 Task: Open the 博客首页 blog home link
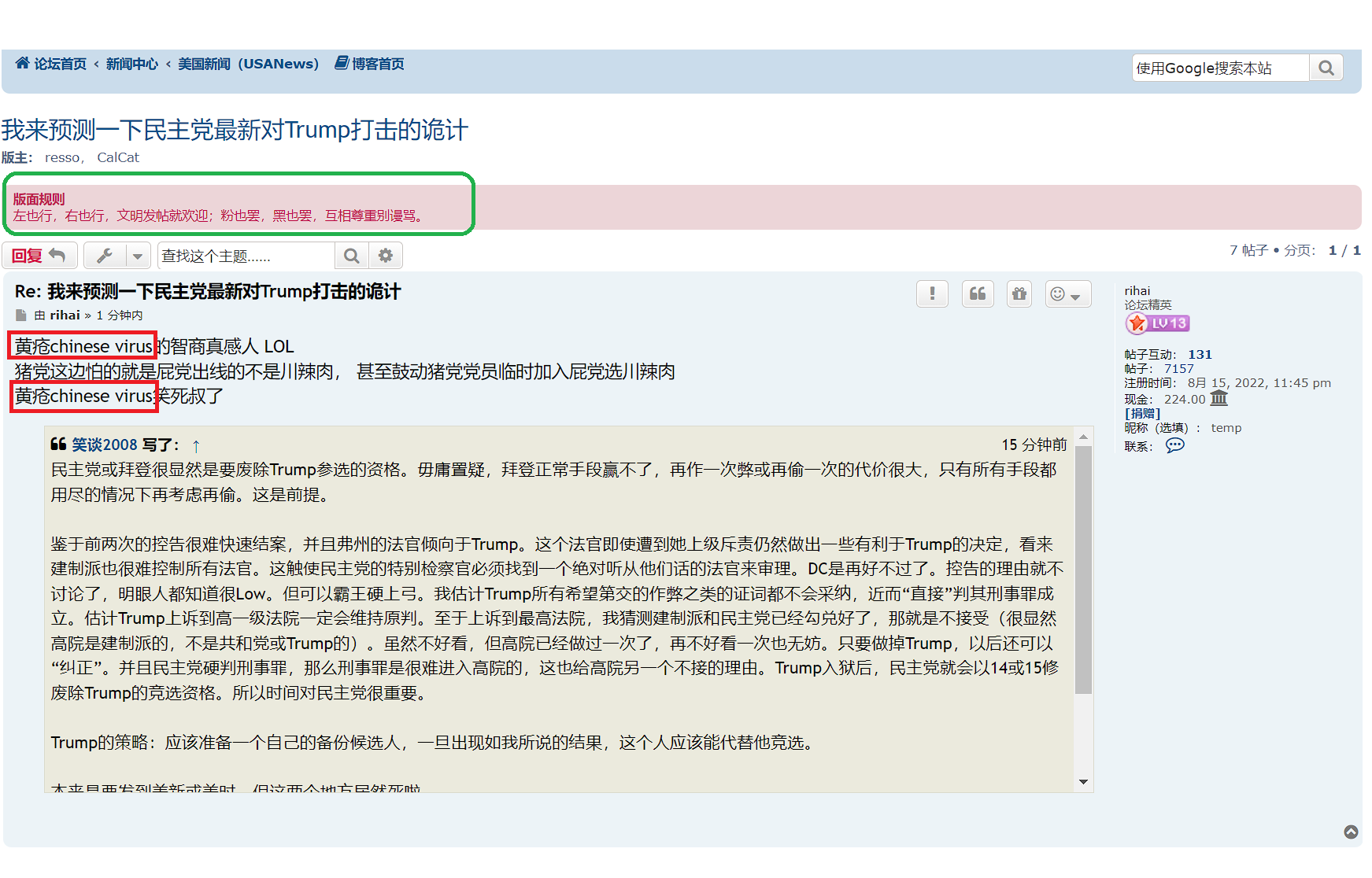(378, 64)
